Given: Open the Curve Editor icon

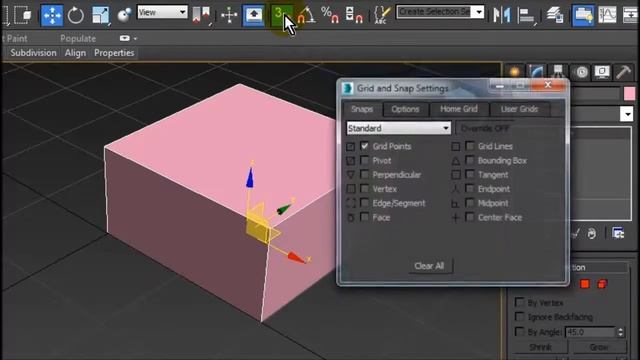Looking at the screenshot, I should point(607,16).
